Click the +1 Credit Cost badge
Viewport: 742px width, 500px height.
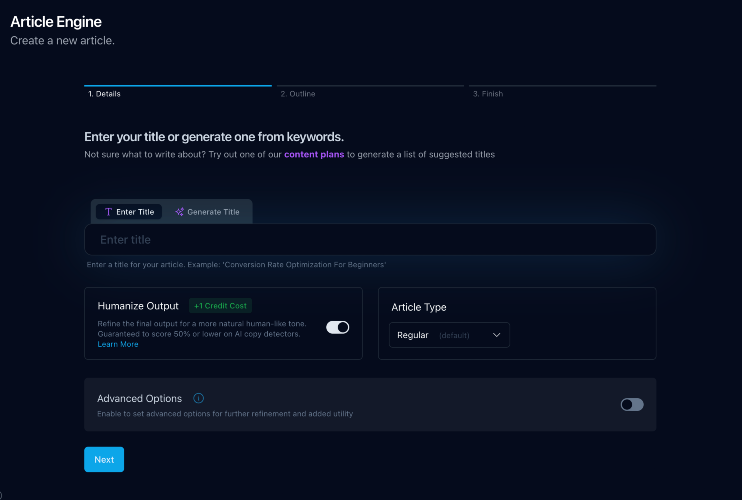coord(221,306)
